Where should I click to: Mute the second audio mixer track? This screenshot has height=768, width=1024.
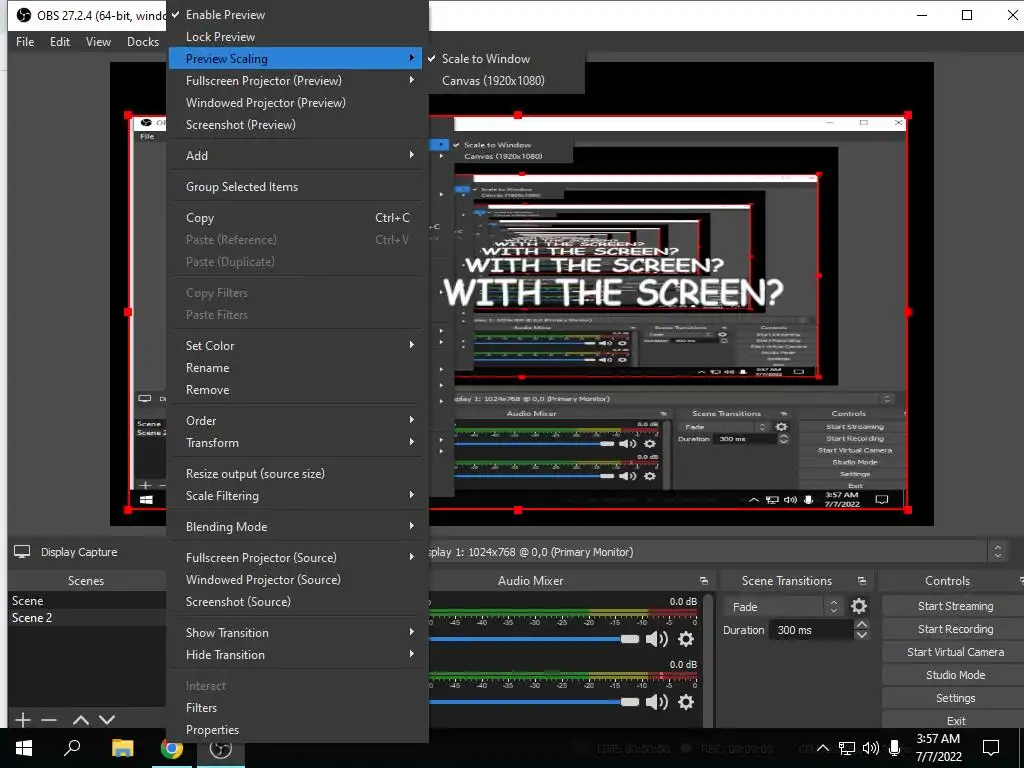(x=656, y=702)
